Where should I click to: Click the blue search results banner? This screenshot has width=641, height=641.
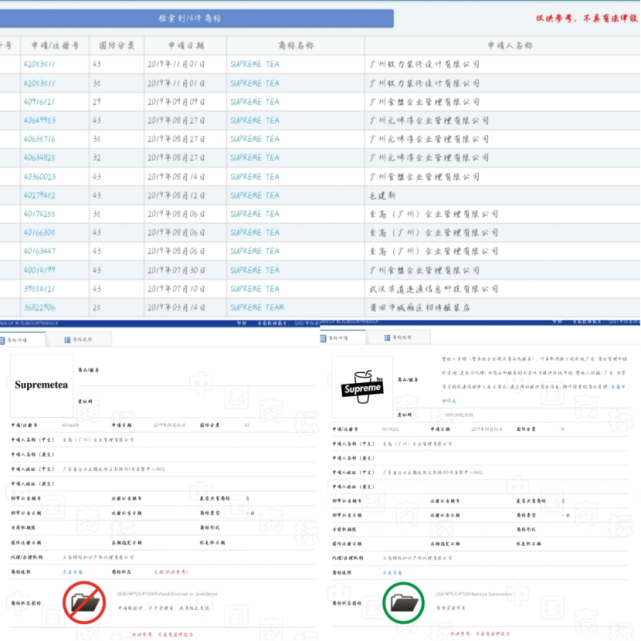[x=197, y=18]
